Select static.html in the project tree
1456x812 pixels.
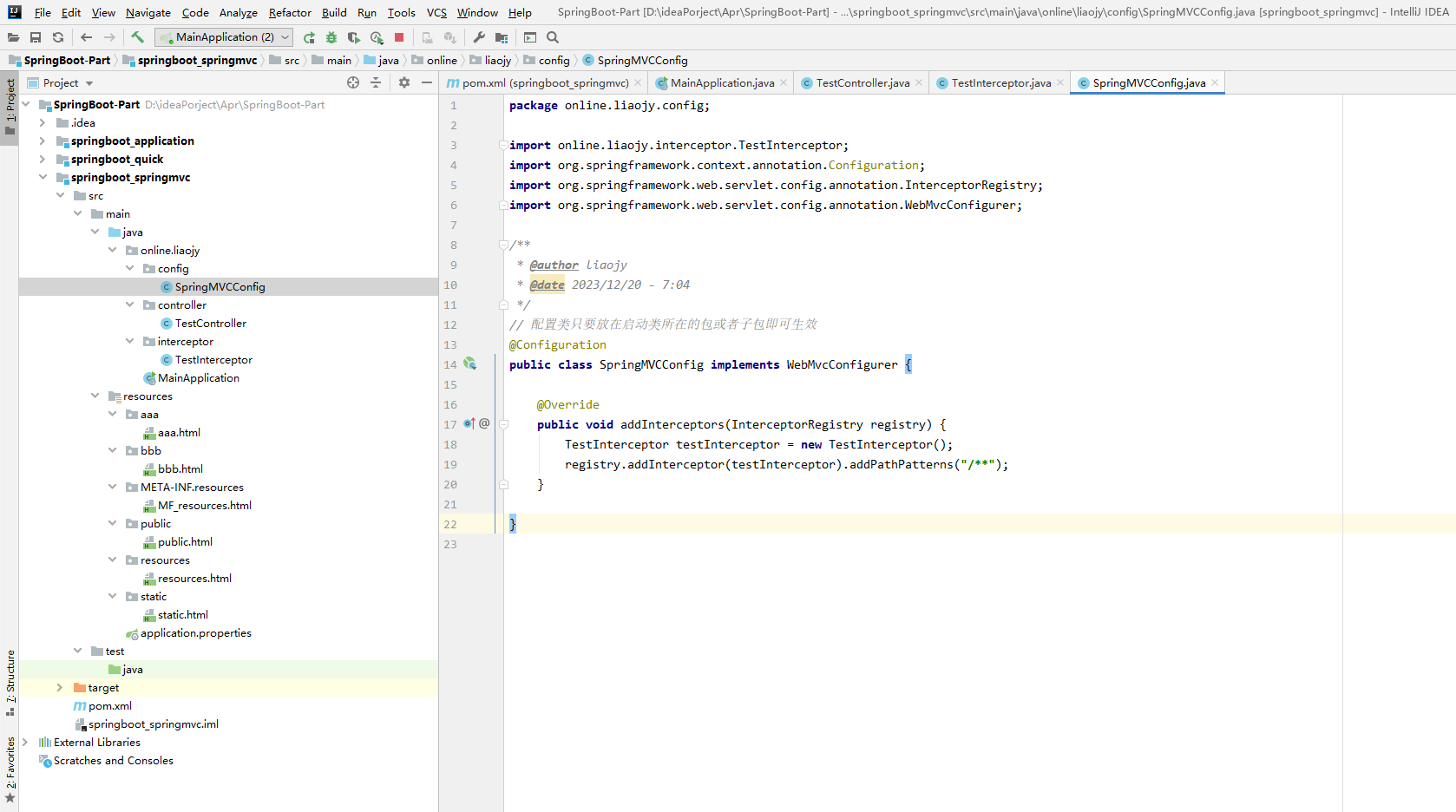(183, 614)
